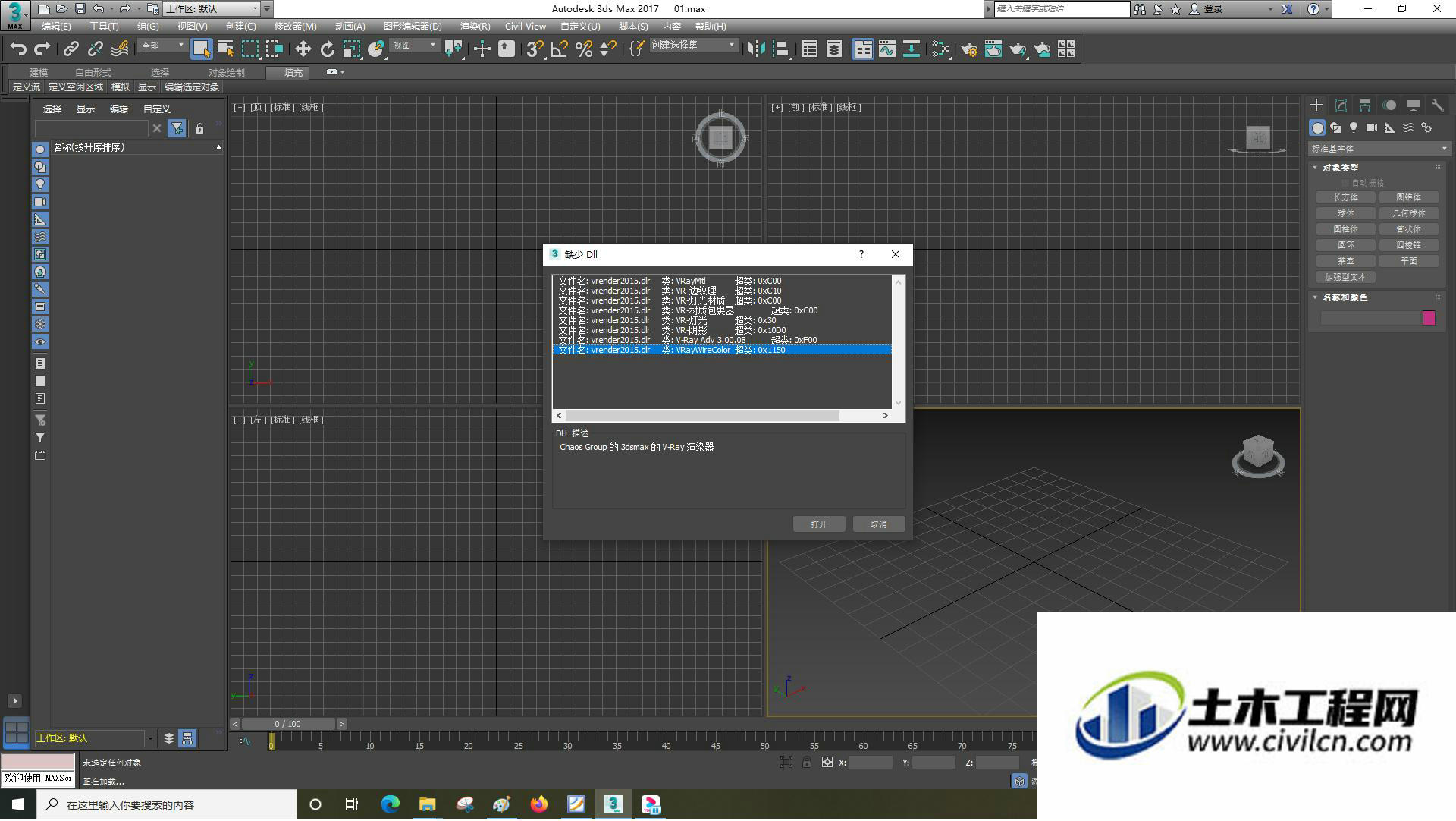Open the pink object color swatch

1429,318
